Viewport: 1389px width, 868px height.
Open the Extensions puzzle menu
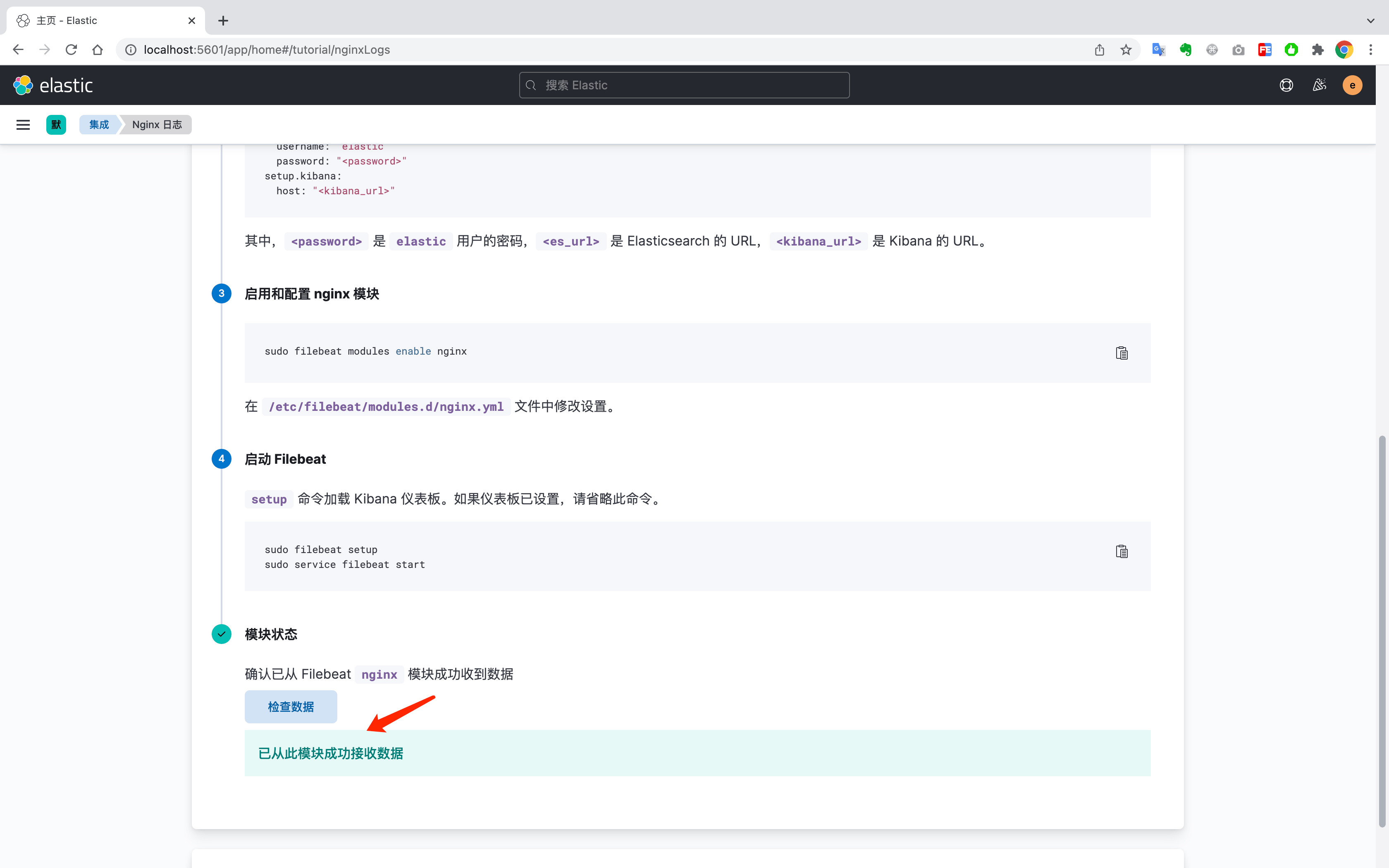[1317, 50]
